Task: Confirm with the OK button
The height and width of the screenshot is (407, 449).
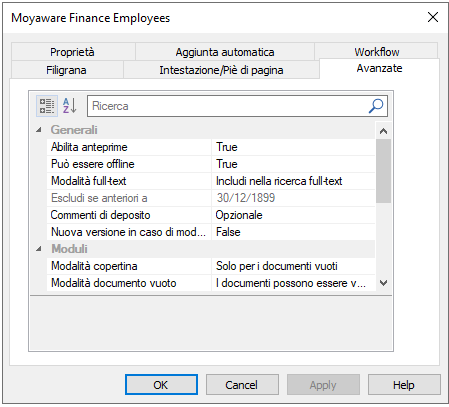Action: [x=161, y=385]
